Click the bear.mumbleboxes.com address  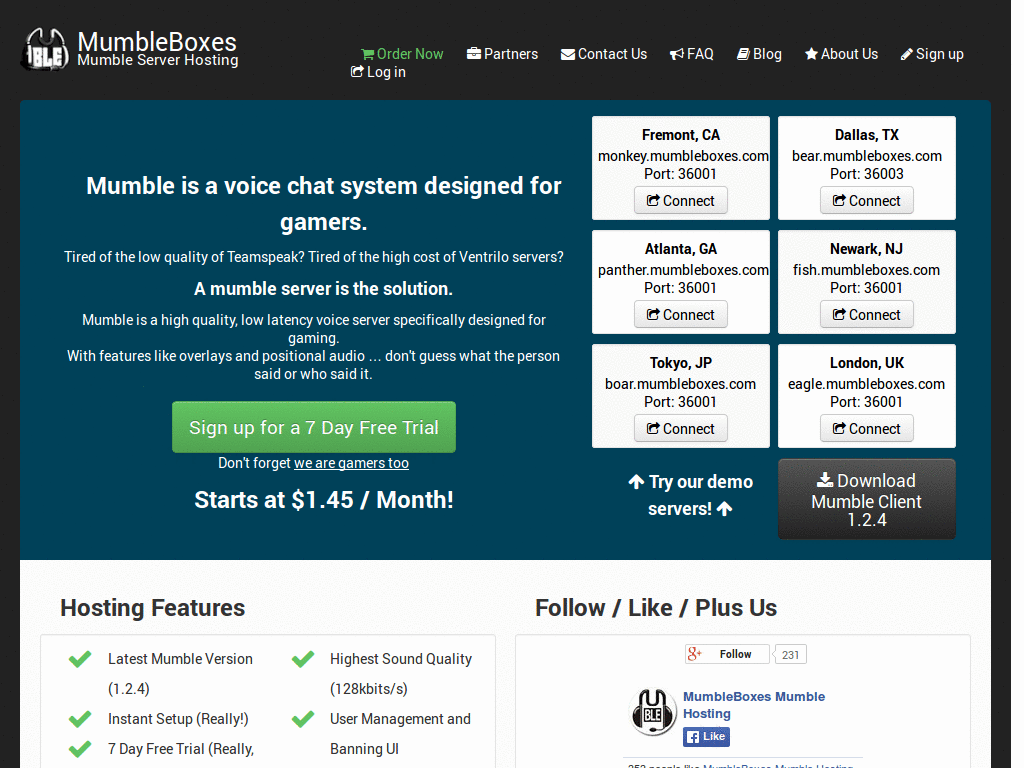pos(867,156)
